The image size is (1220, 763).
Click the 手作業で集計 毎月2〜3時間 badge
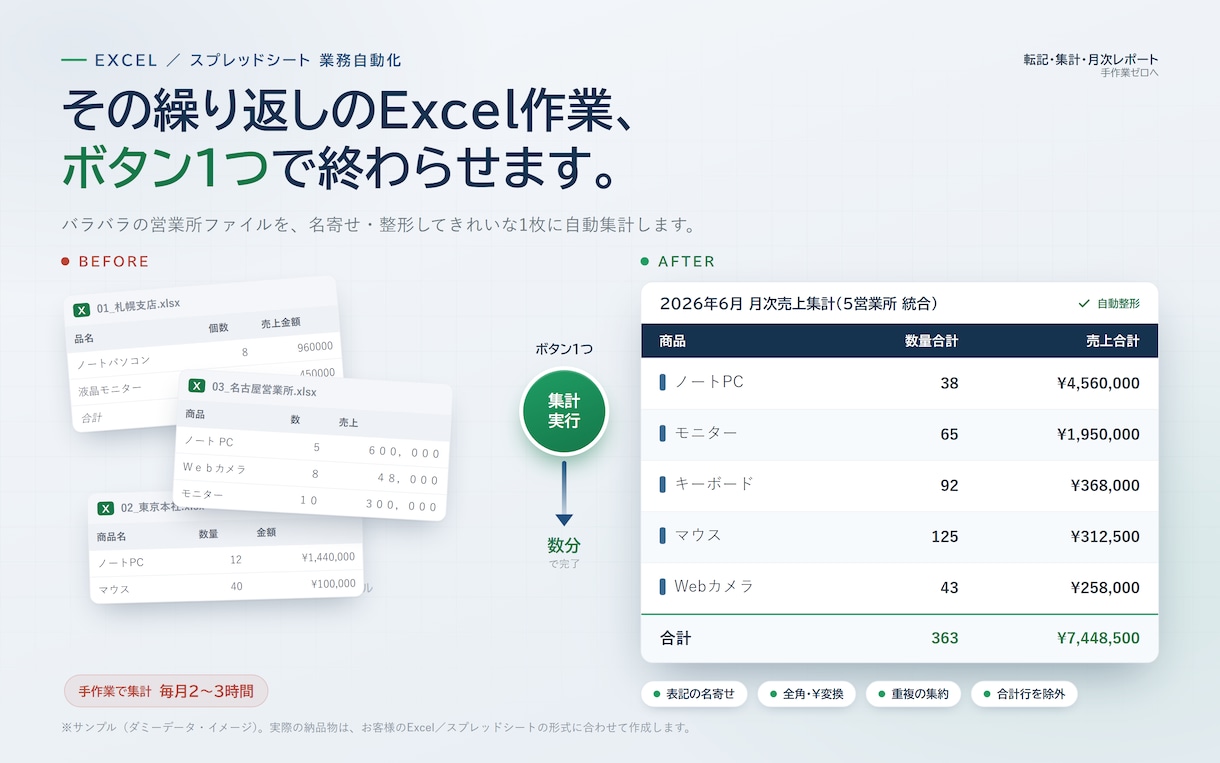pos(166,691)
